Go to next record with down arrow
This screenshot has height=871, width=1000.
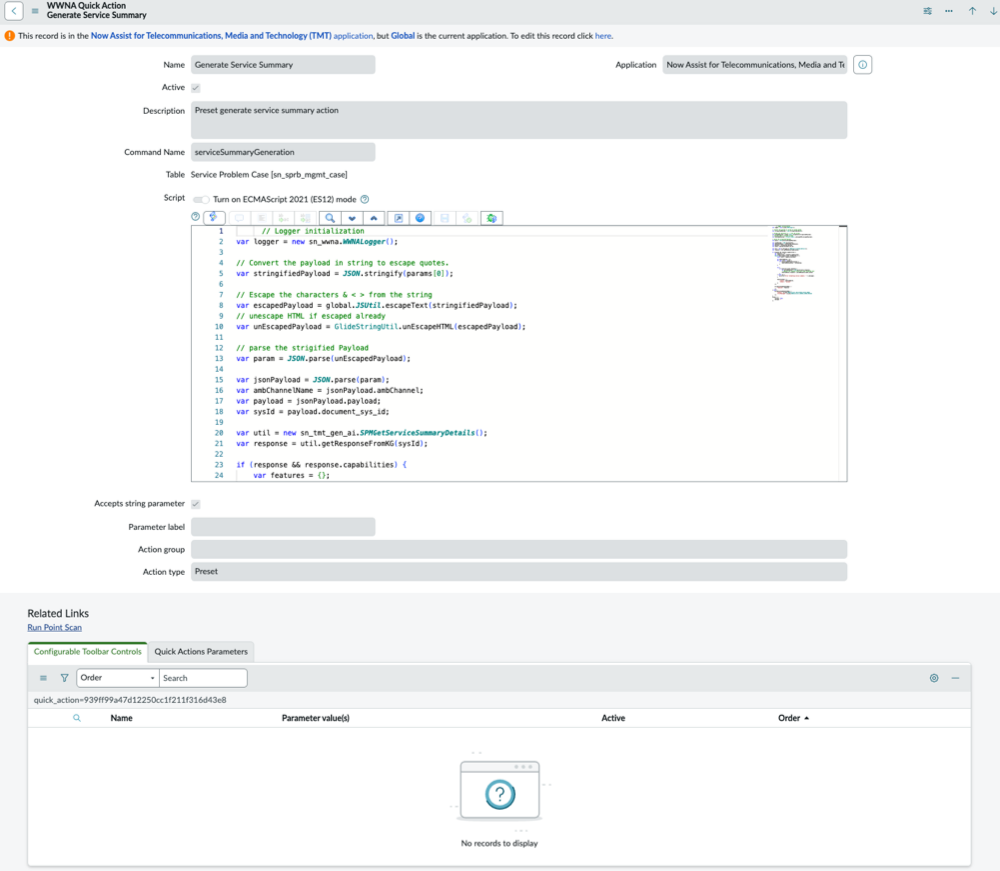[x=993, y=11]
